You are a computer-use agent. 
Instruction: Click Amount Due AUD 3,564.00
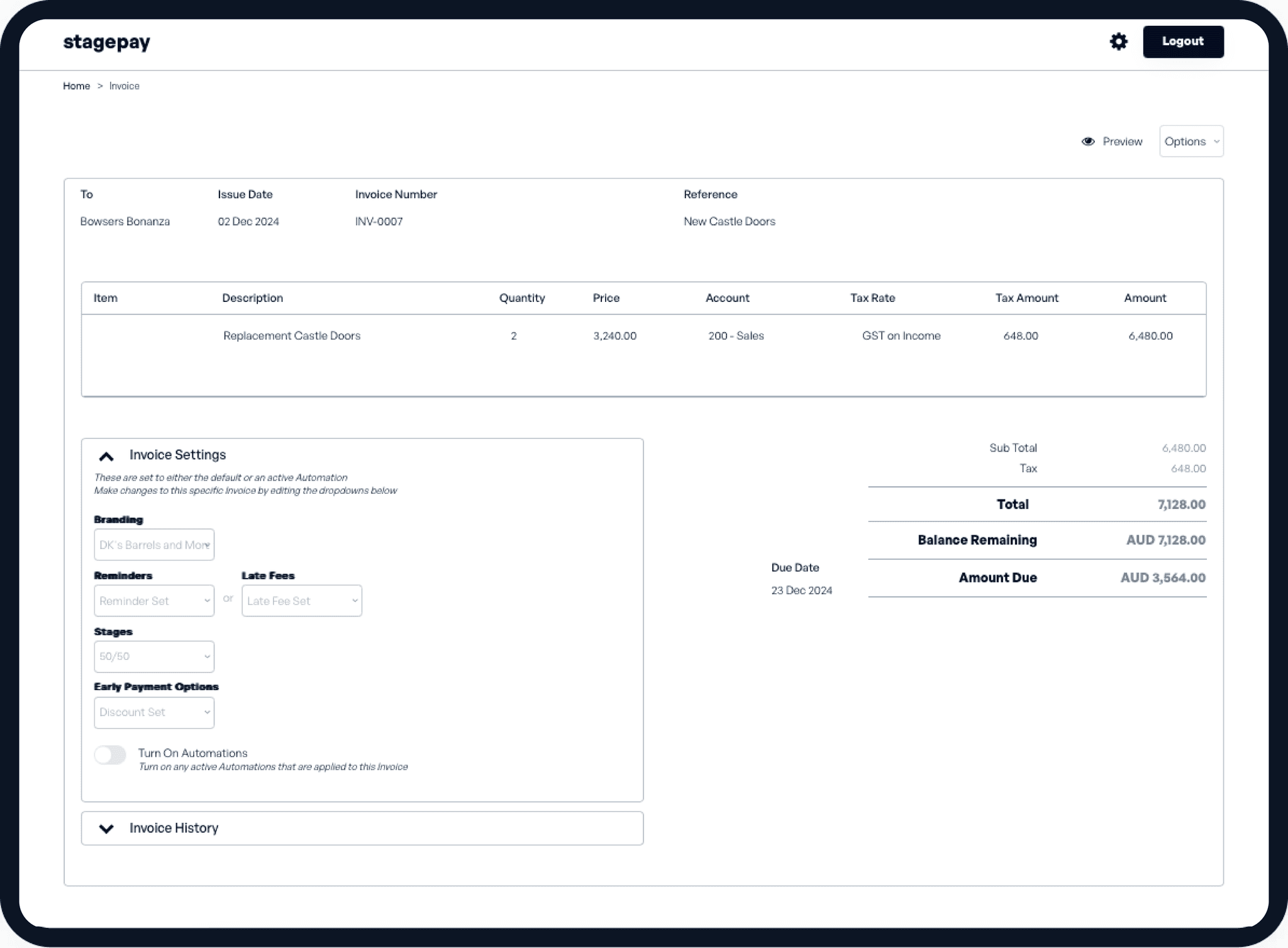(1163, 578)
